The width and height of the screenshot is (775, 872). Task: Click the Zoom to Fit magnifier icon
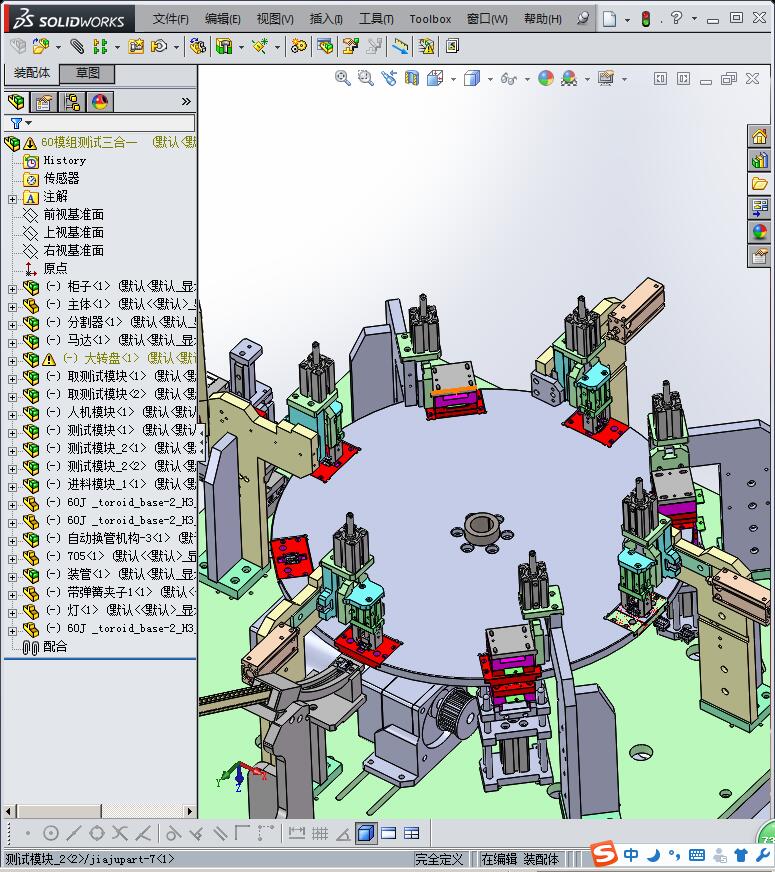[x=342, y=78]
